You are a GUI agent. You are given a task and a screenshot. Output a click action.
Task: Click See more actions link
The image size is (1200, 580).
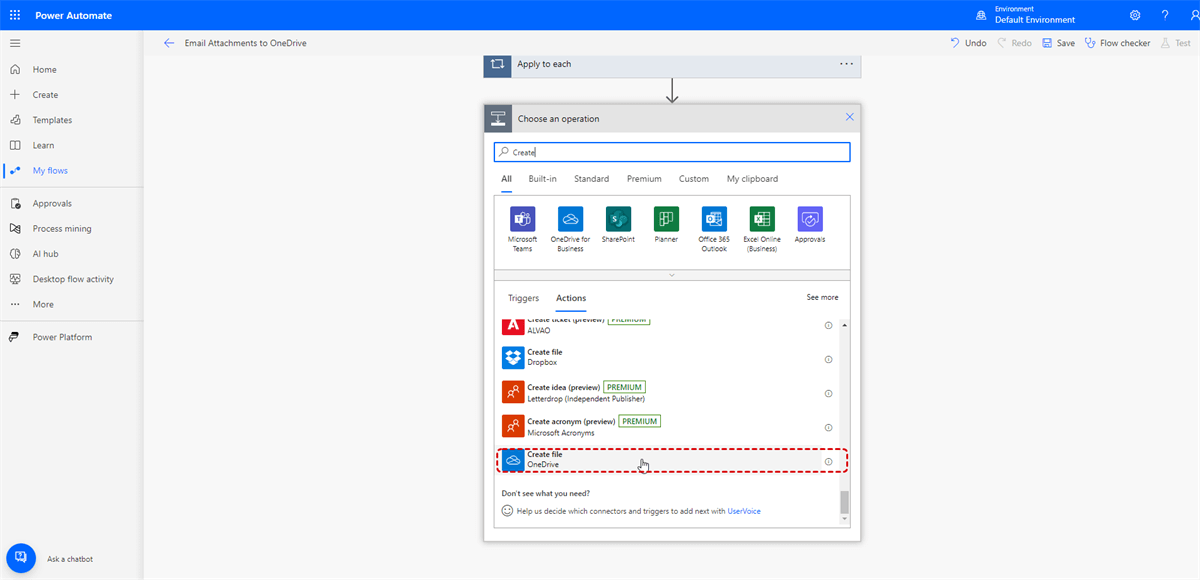click(823, 297)
